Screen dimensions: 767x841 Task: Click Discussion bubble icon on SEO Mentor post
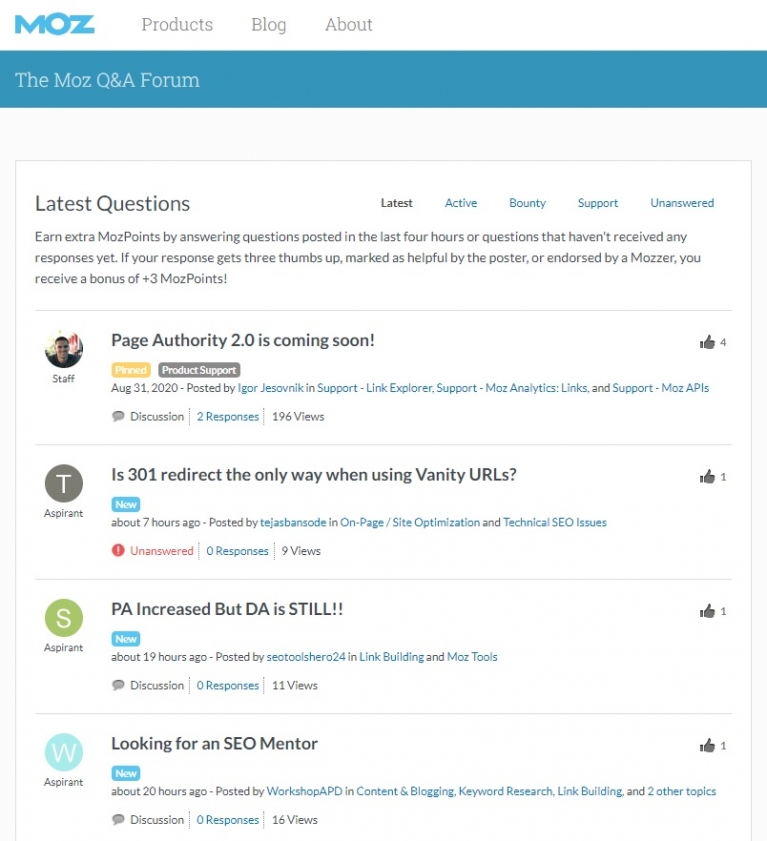click(118, 820)
